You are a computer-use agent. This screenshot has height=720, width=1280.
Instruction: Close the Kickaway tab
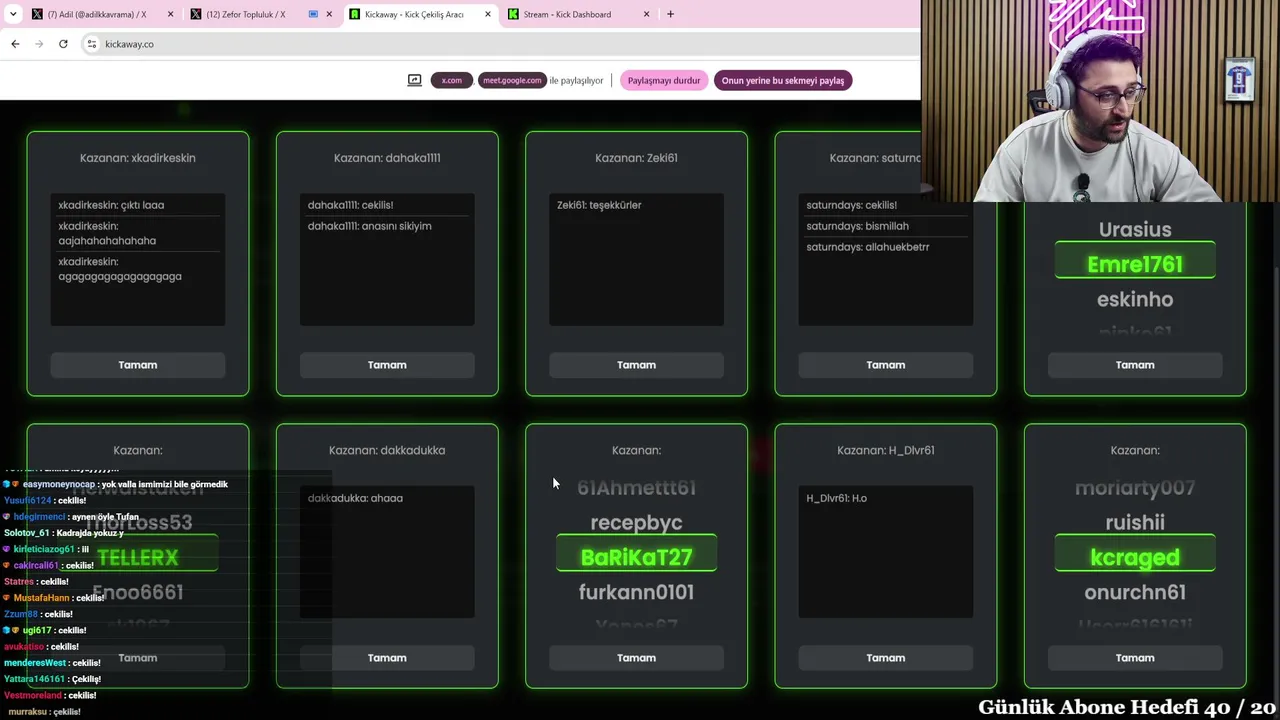488,14
